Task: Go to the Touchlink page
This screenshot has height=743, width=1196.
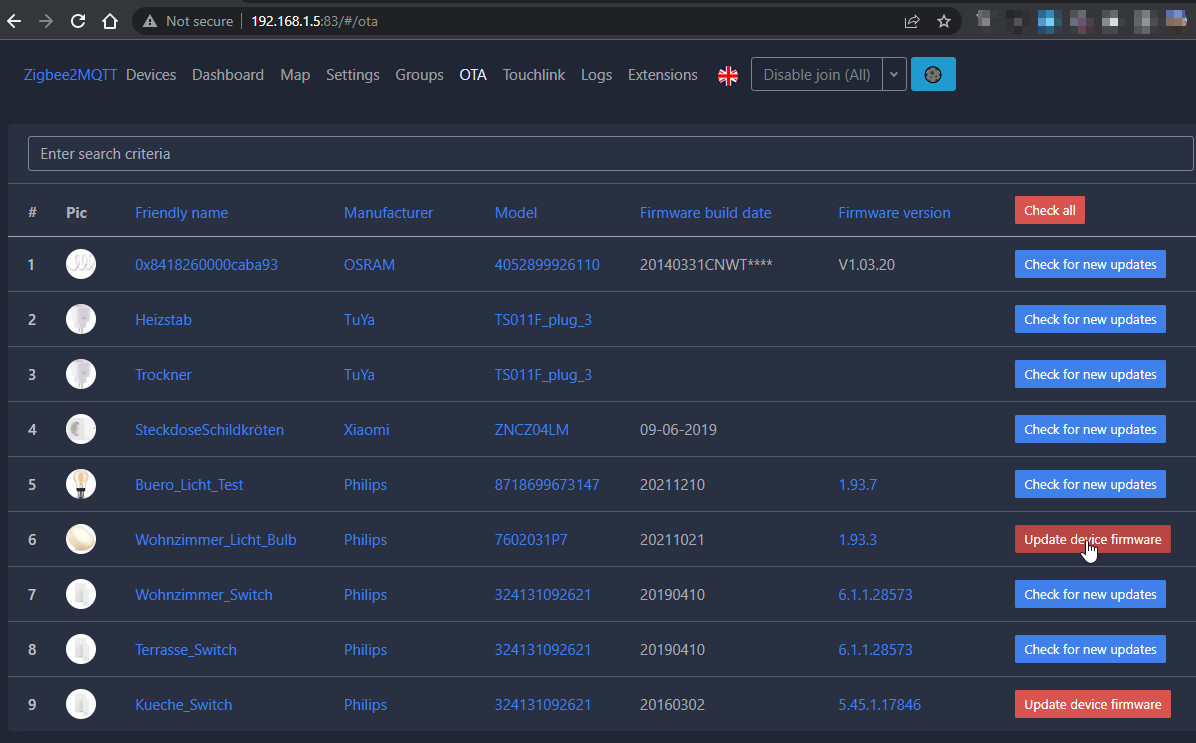Action: 533,75
